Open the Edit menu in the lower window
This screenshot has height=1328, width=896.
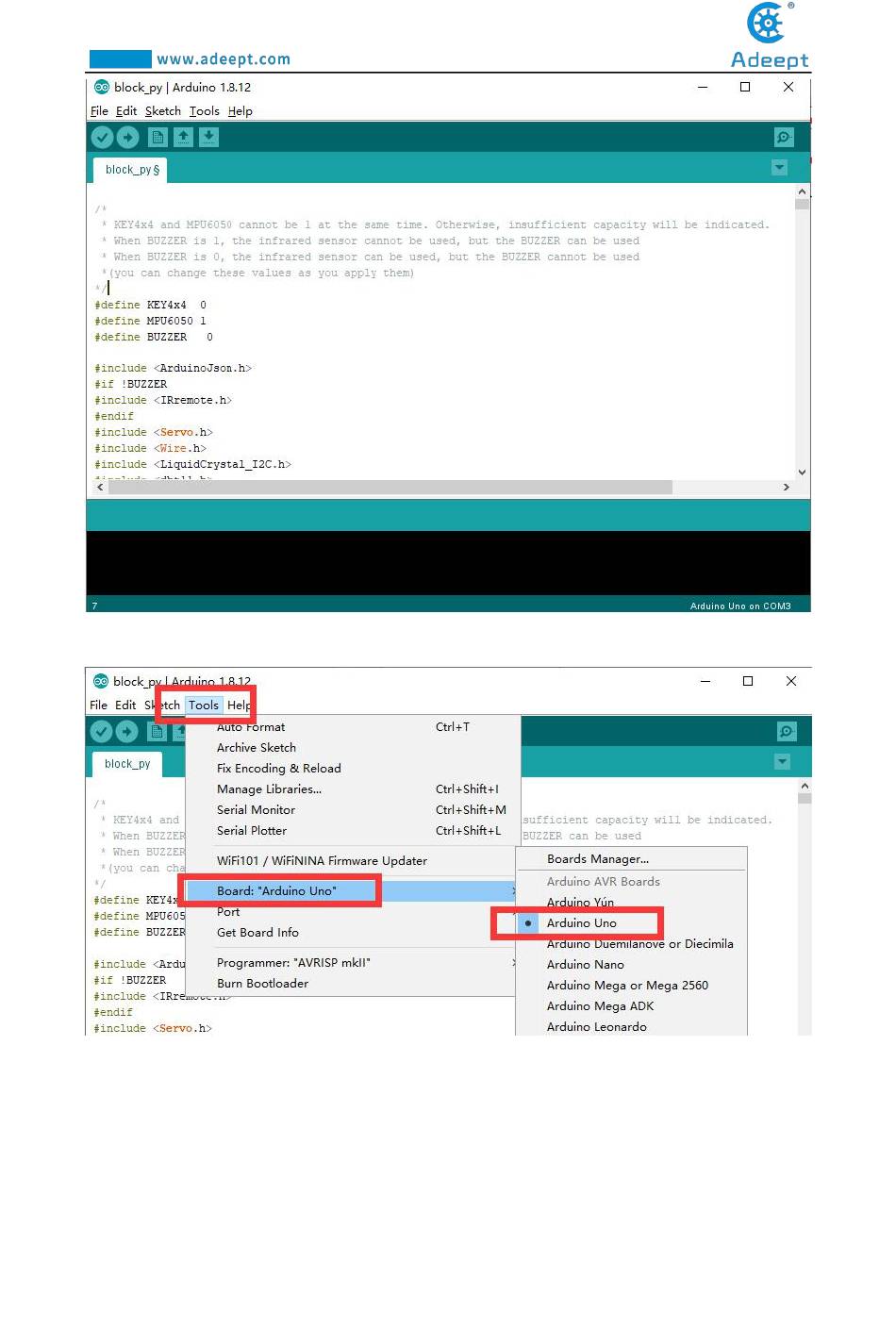(125, 705)
